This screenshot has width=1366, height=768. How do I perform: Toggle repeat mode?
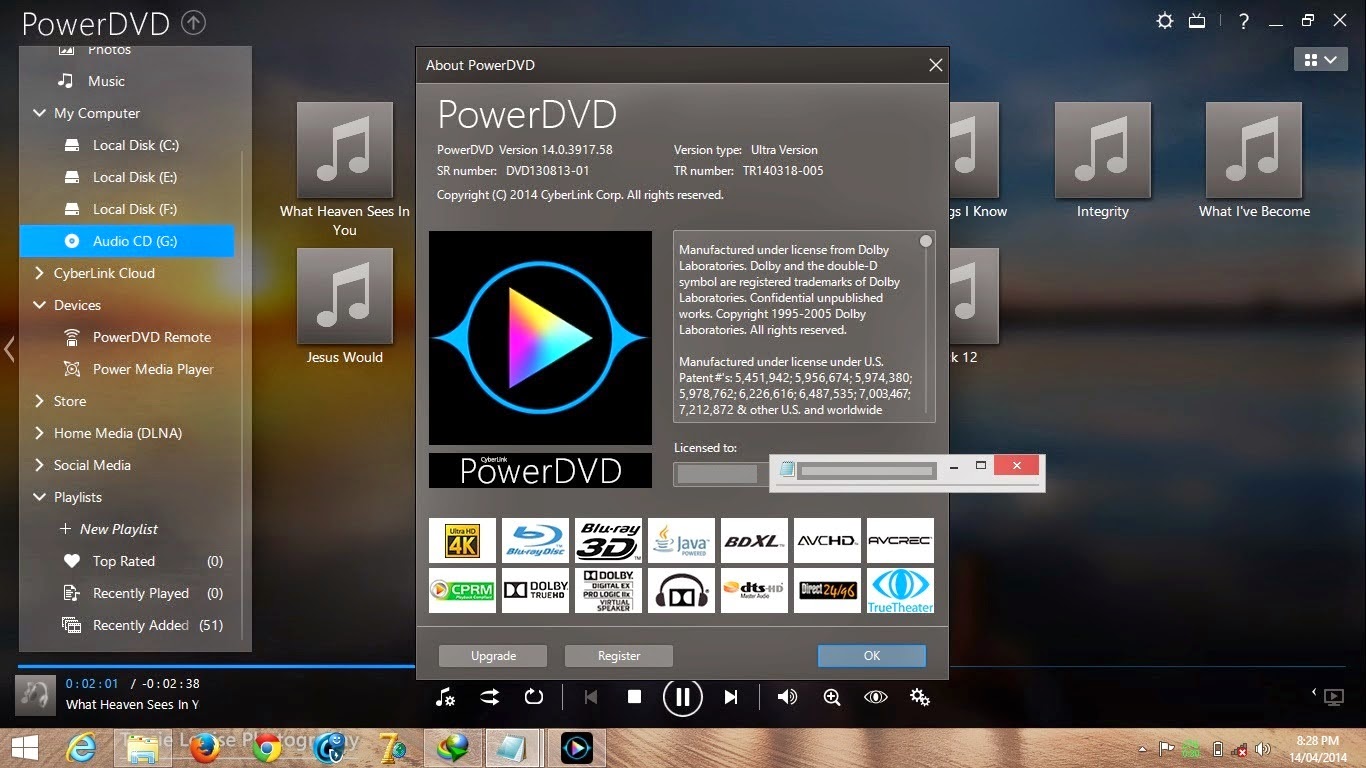click(534, 697)
